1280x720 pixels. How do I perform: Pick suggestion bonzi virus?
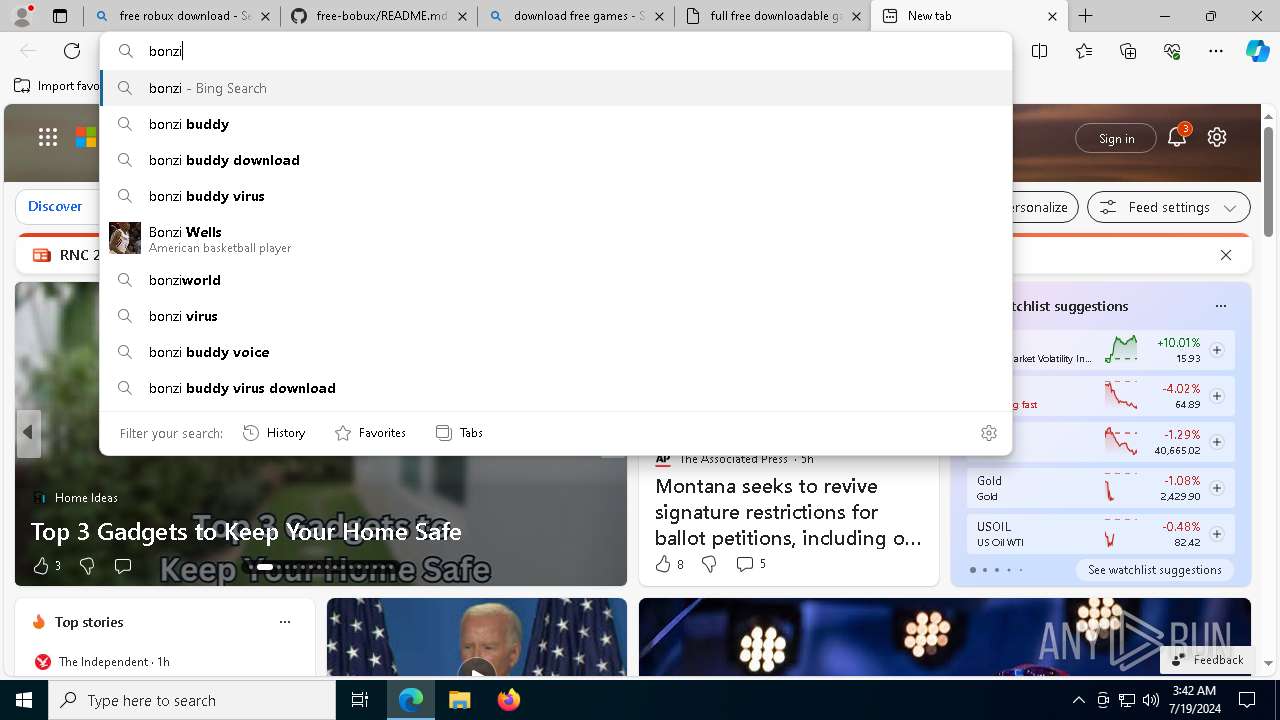point(556,316)
